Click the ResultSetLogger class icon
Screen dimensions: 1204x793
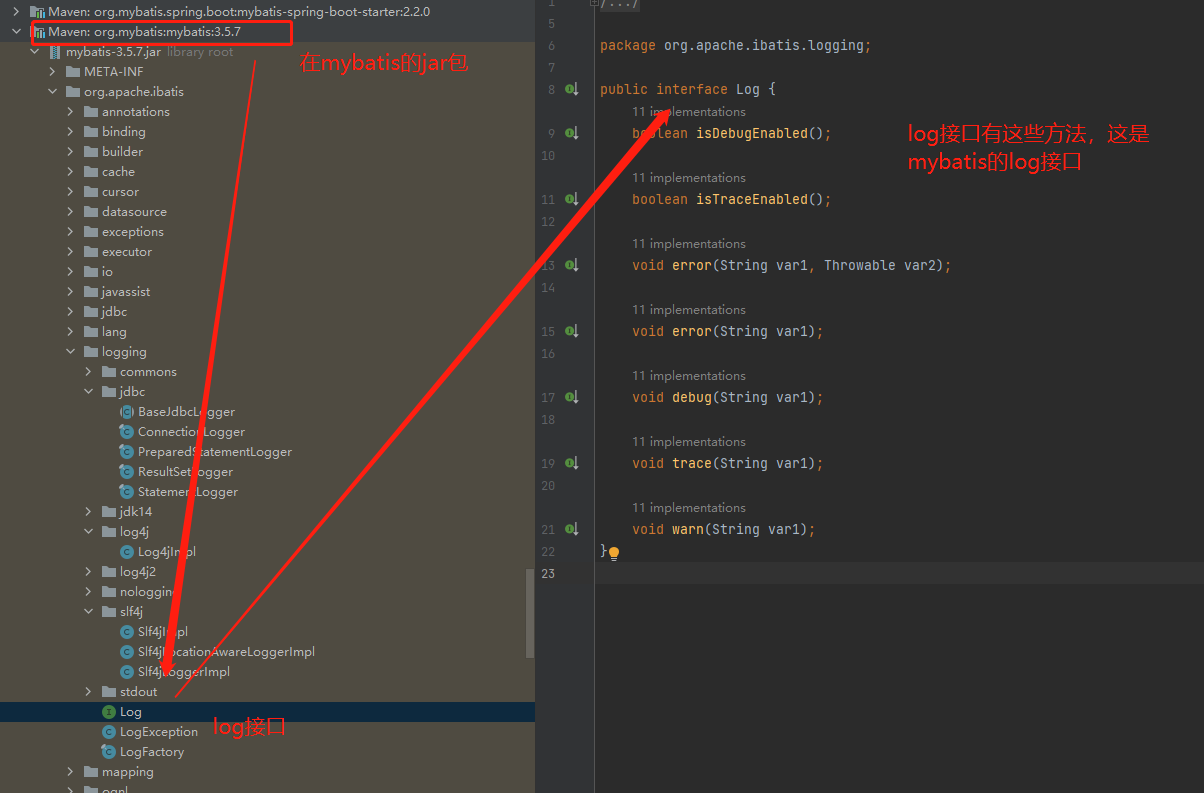coord(127,472)
